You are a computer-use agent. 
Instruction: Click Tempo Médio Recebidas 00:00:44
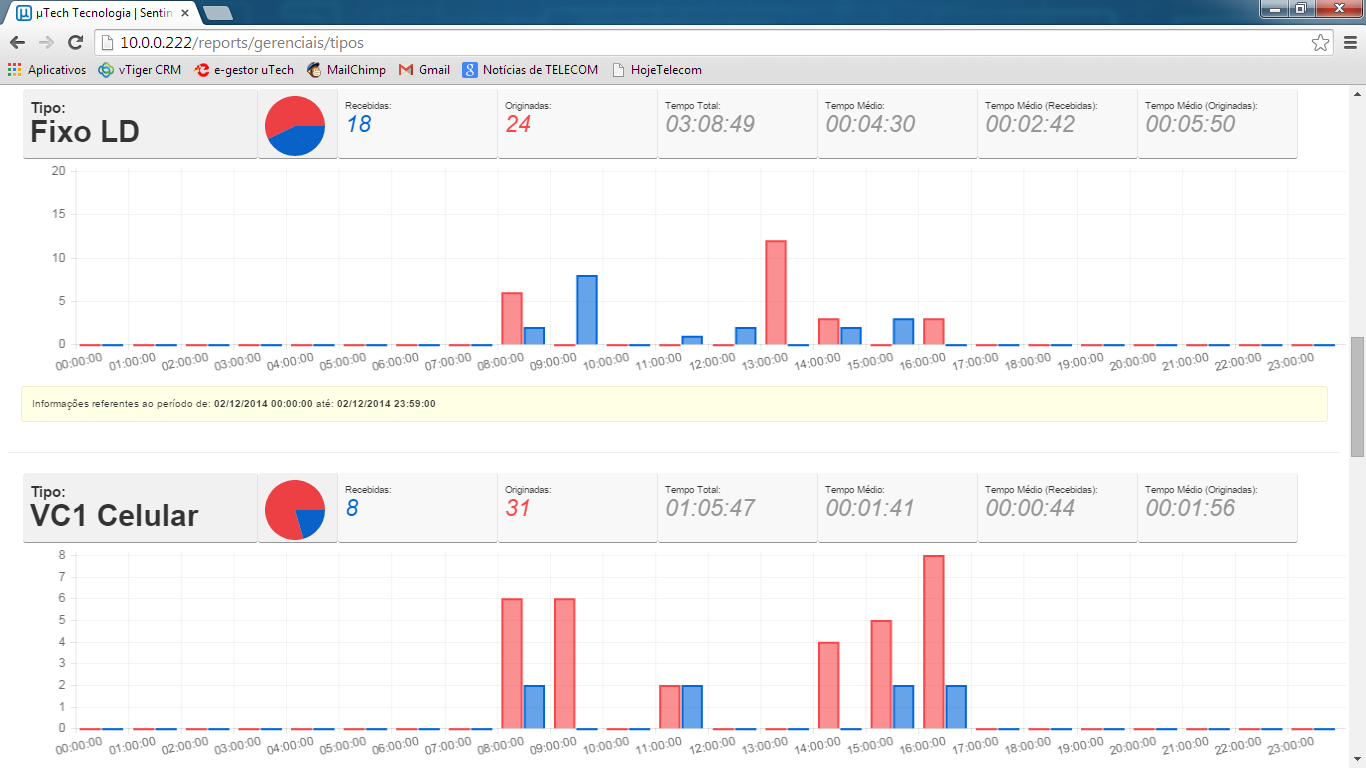1030,508
